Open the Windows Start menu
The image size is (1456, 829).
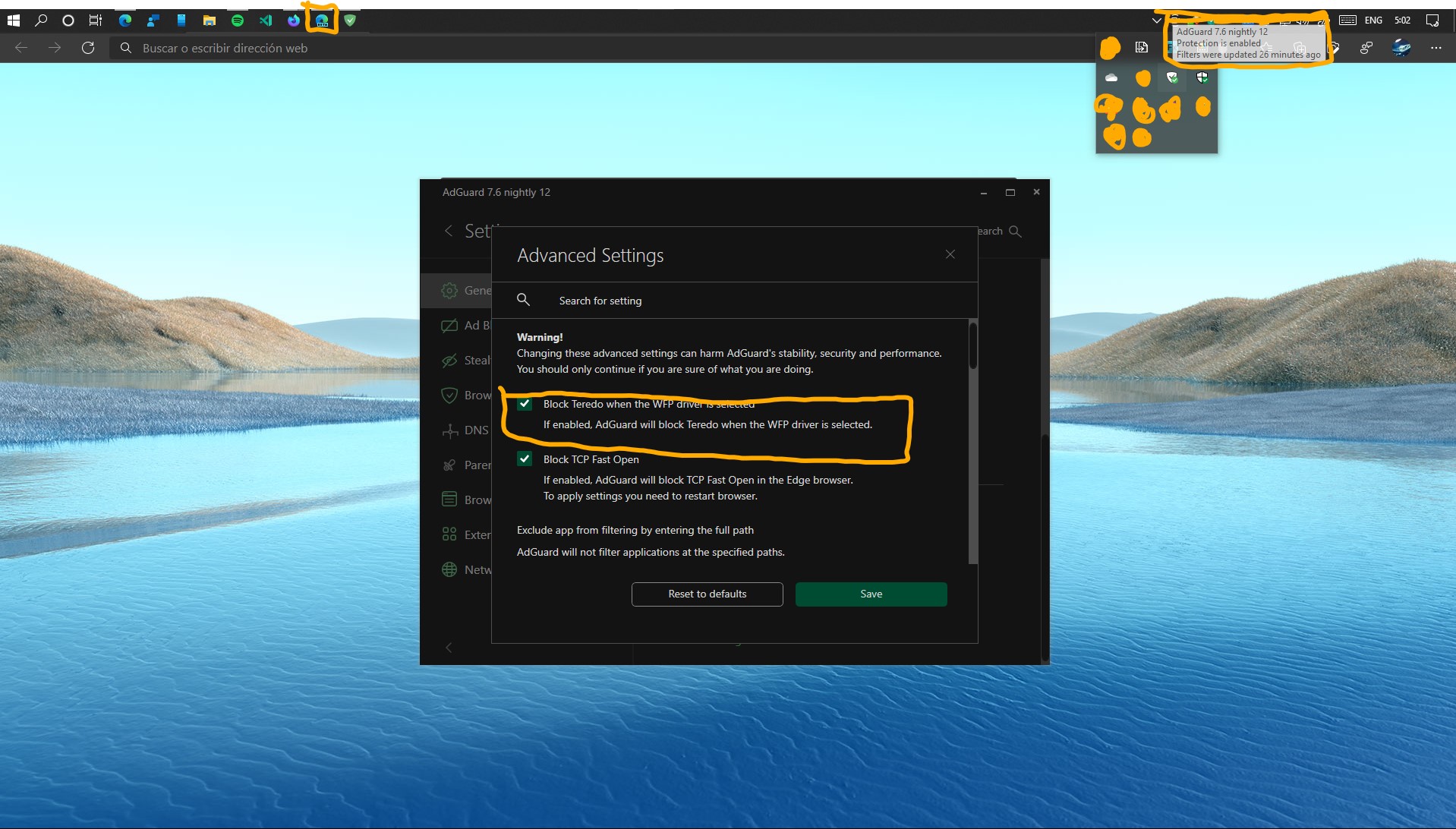[x=14, y=20]
